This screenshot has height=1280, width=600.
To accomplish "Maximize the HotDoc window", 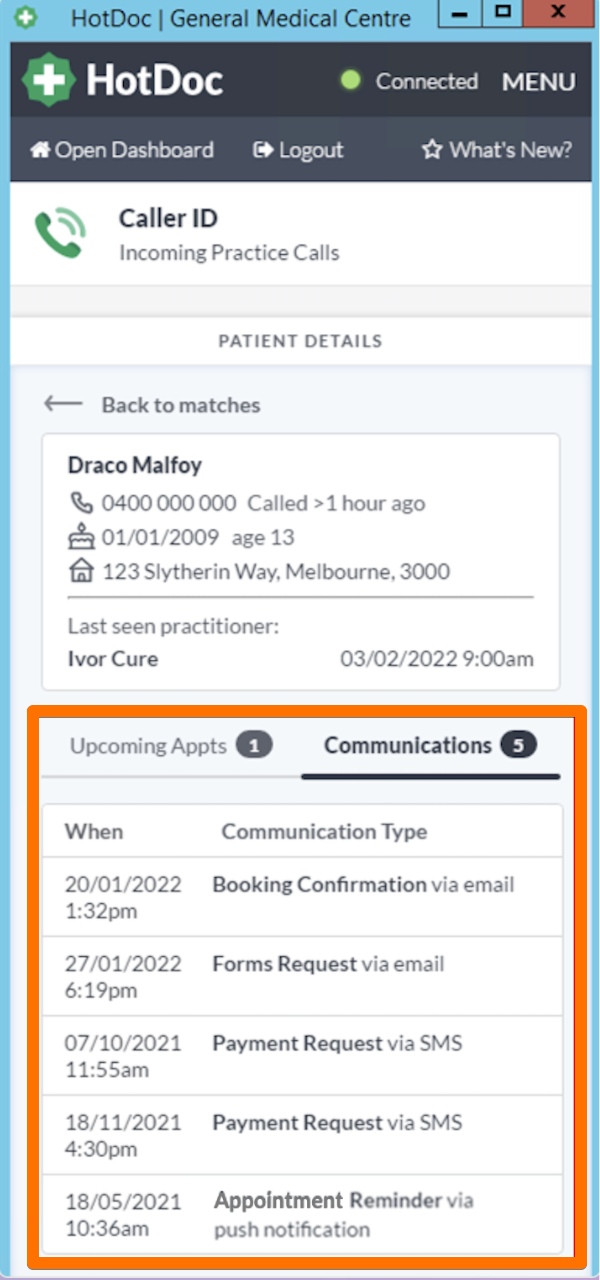I will click(502, 14).
